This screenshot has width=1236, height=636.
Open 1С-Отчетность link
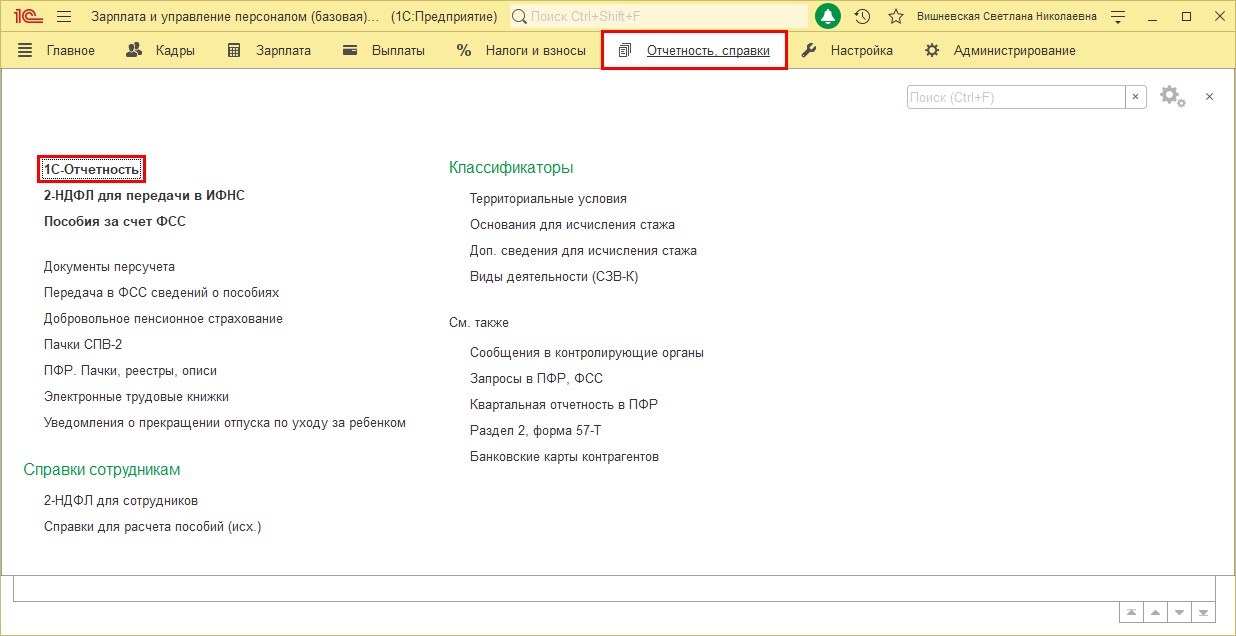(92, 169)
